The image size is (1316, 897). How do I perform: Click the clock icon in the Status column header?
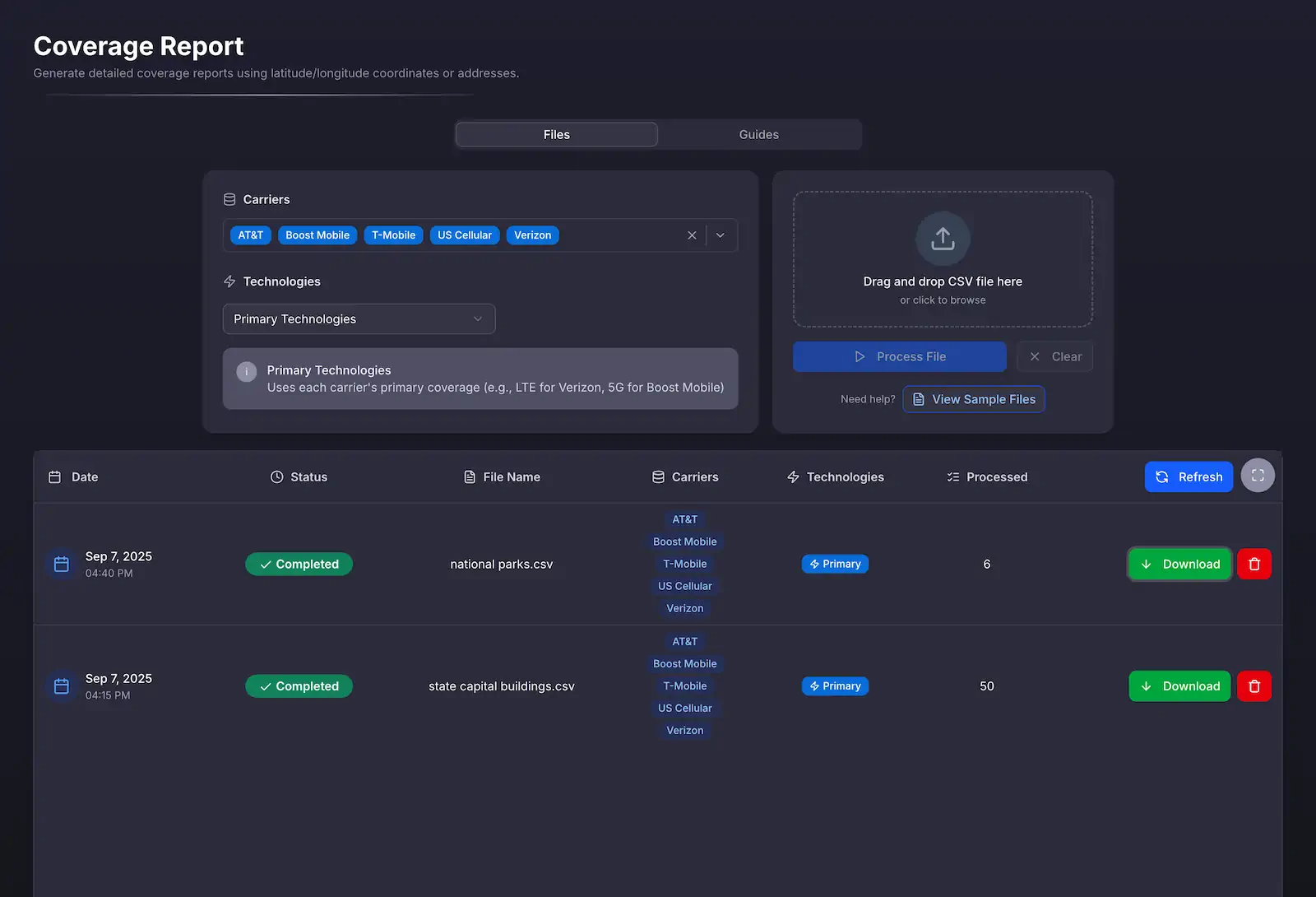tap(275, 476)
